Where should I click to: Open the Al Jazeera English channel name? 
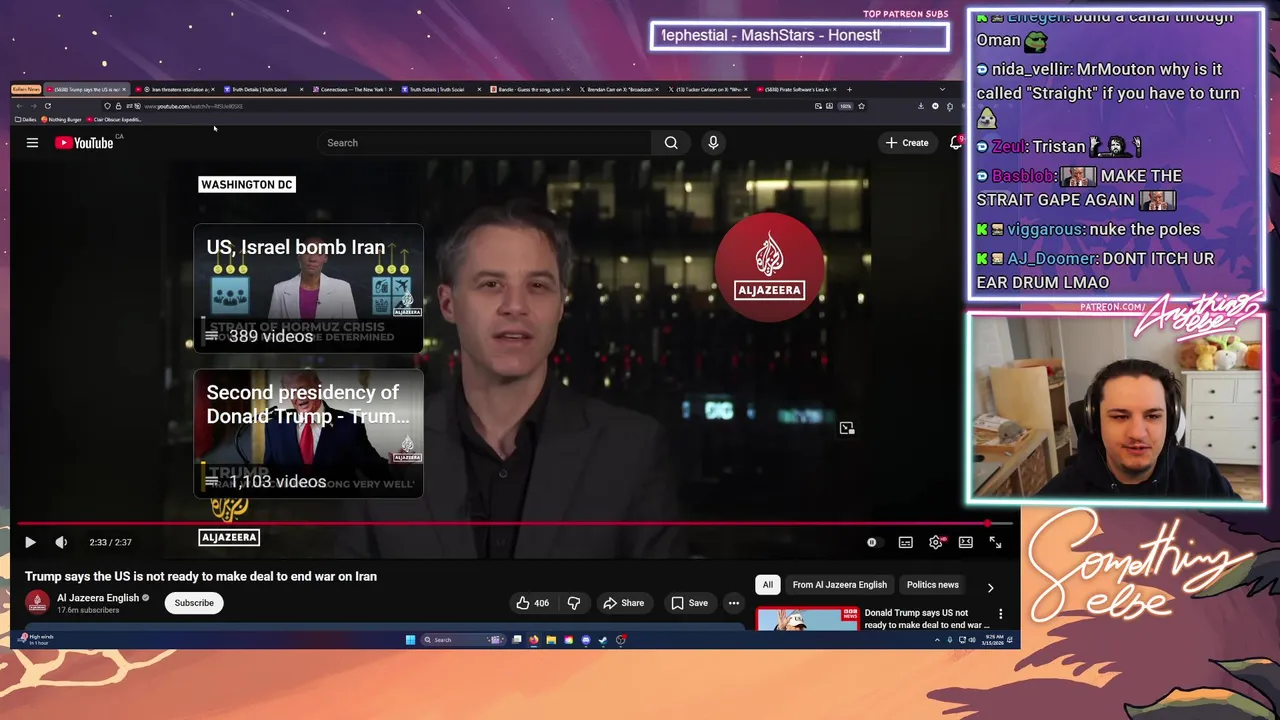(x=98, y=598)
